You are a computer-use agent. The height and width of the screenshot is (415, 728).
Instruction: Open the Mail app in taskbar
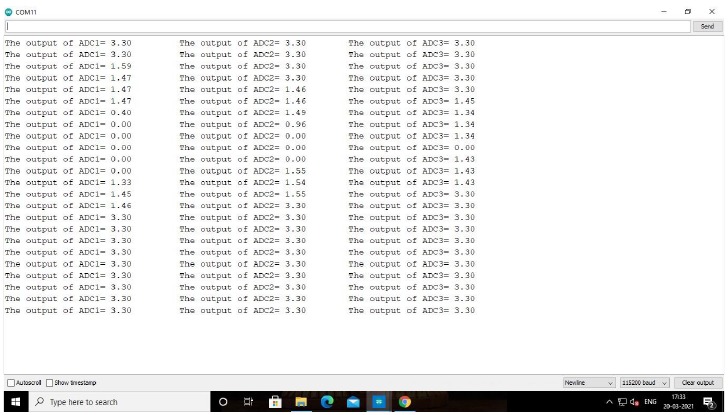pyautogui.click(x=353, y=402)
